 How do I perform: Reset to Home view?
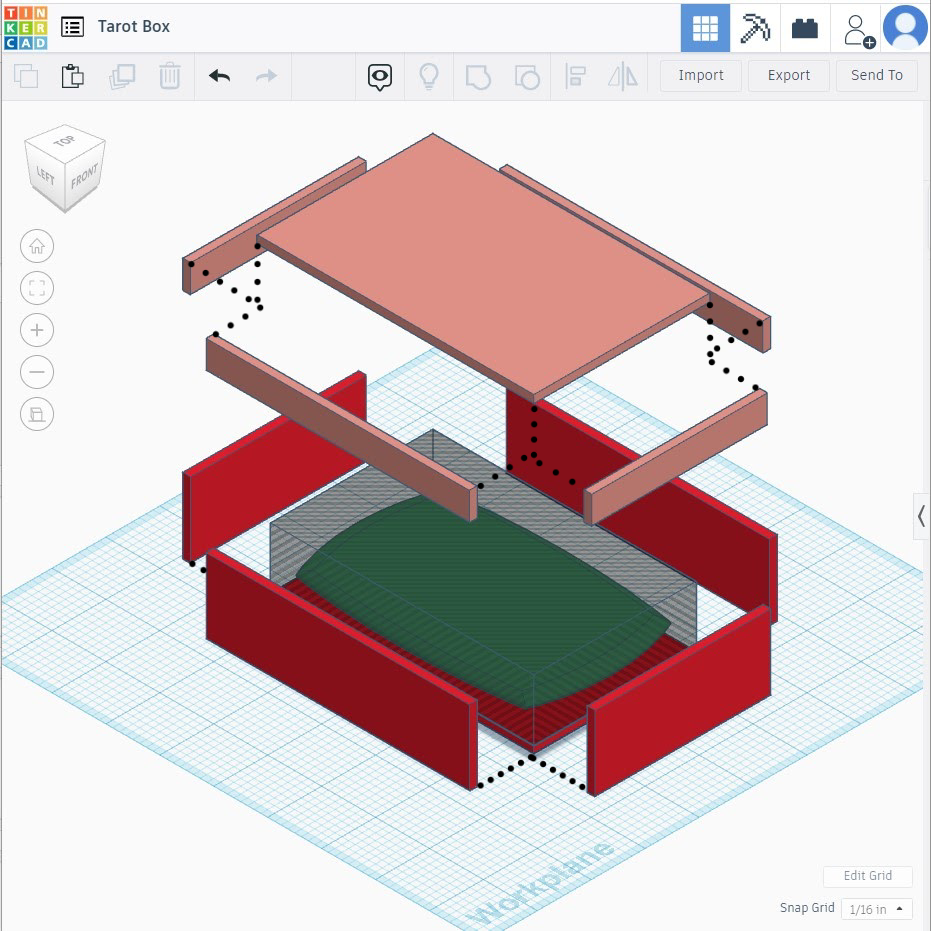(37, 246)
